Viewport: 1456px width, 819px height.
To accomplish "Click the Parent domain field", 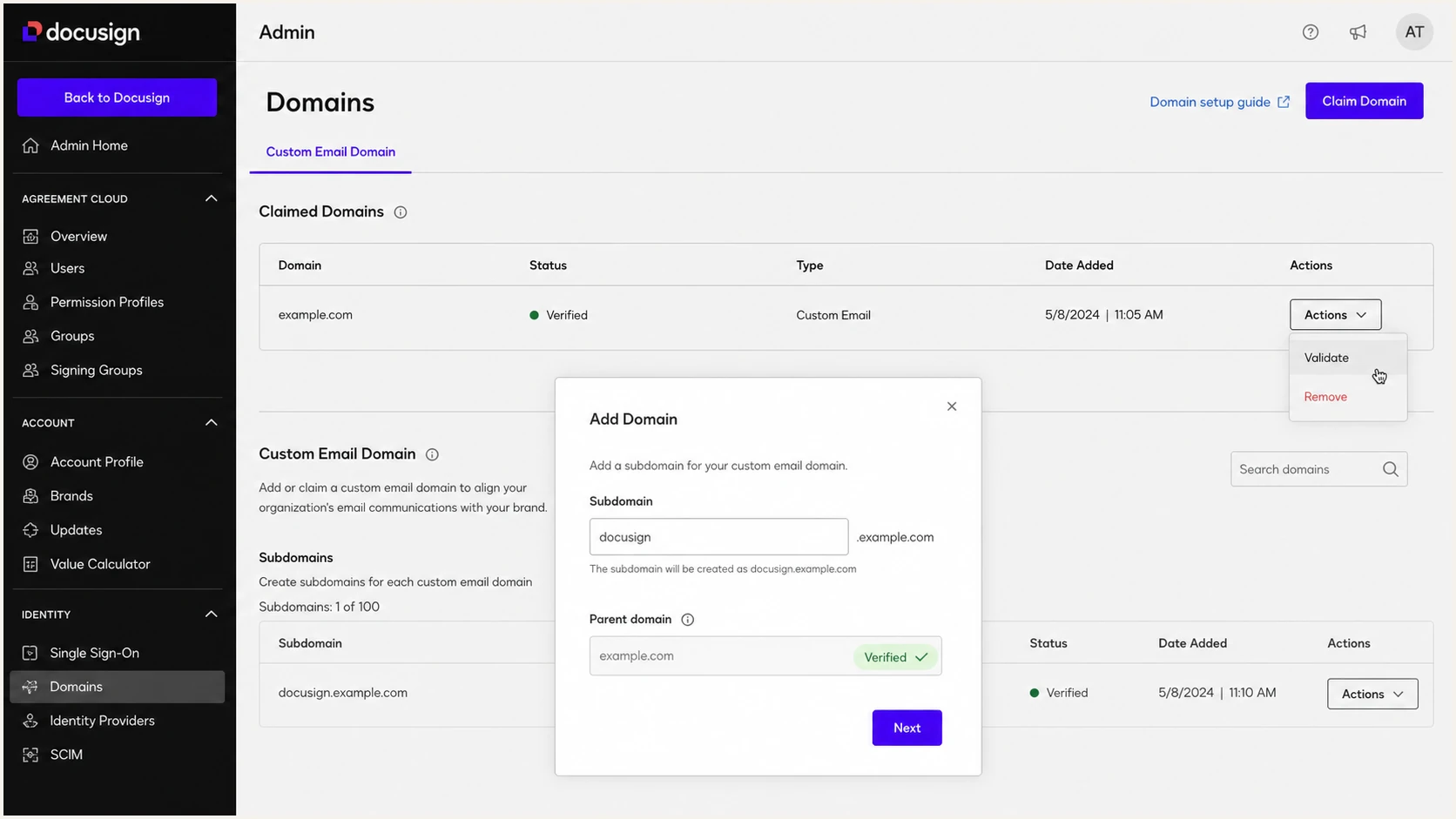I will pos(765,656).
